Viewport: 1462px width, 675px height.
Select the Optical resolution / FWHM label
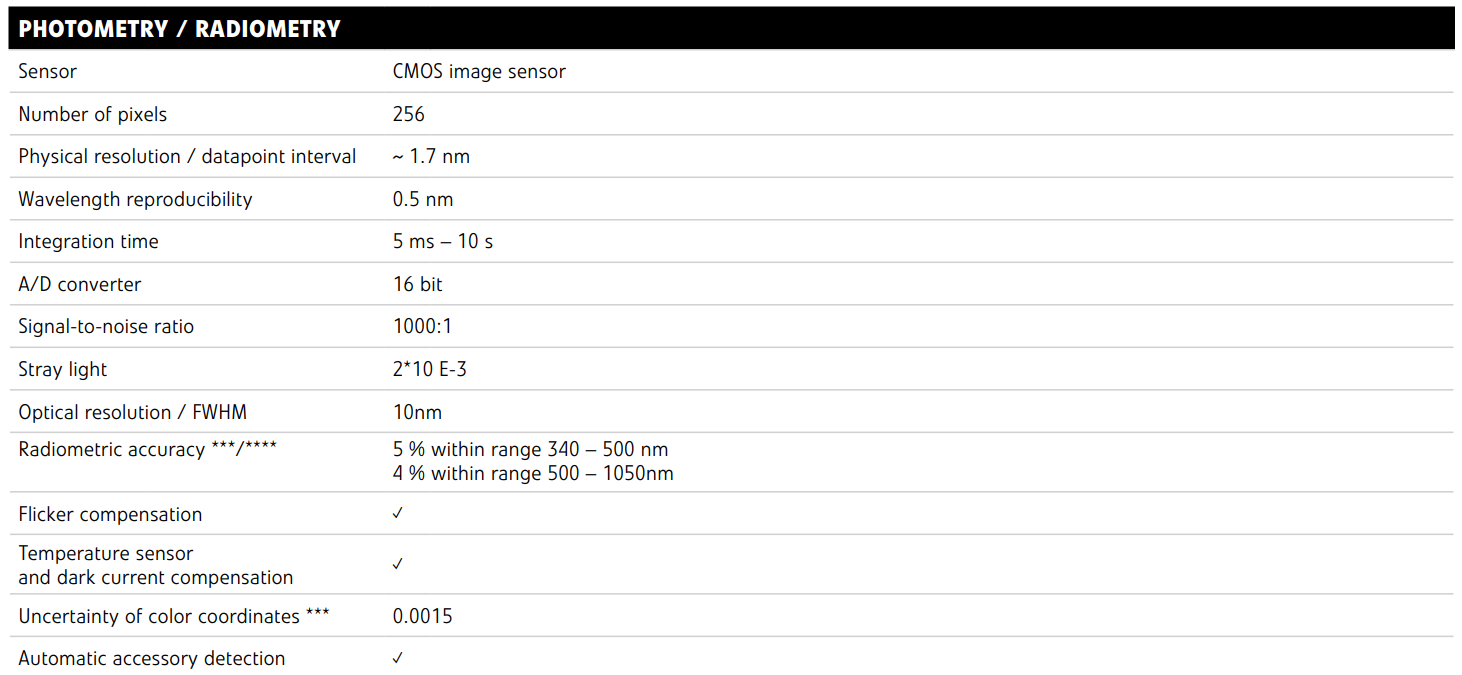[x=132, y=412]
